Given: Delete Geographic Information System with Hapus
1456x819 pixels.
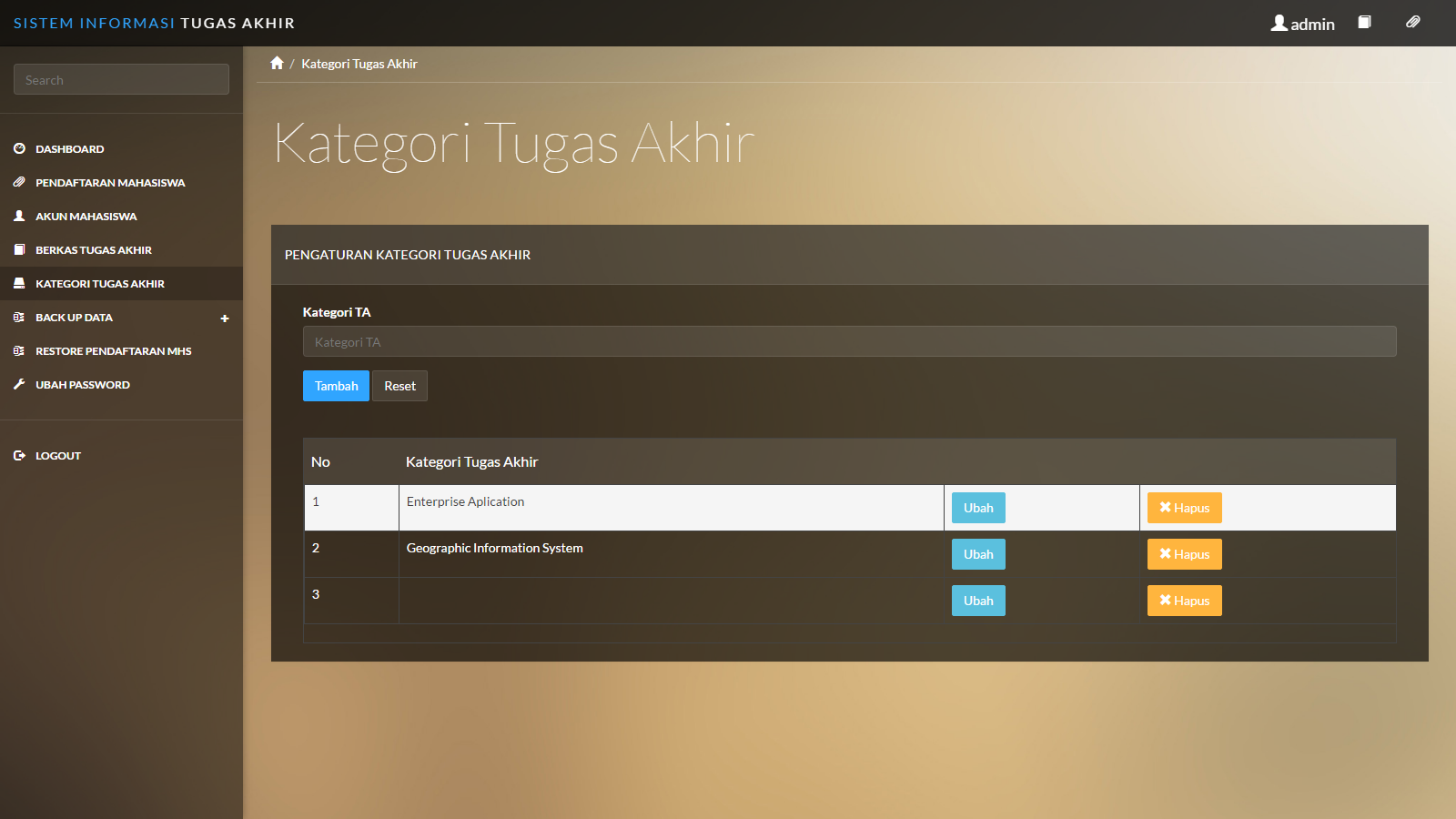Looking at the screenshot, I should [x=1184, y=554].
